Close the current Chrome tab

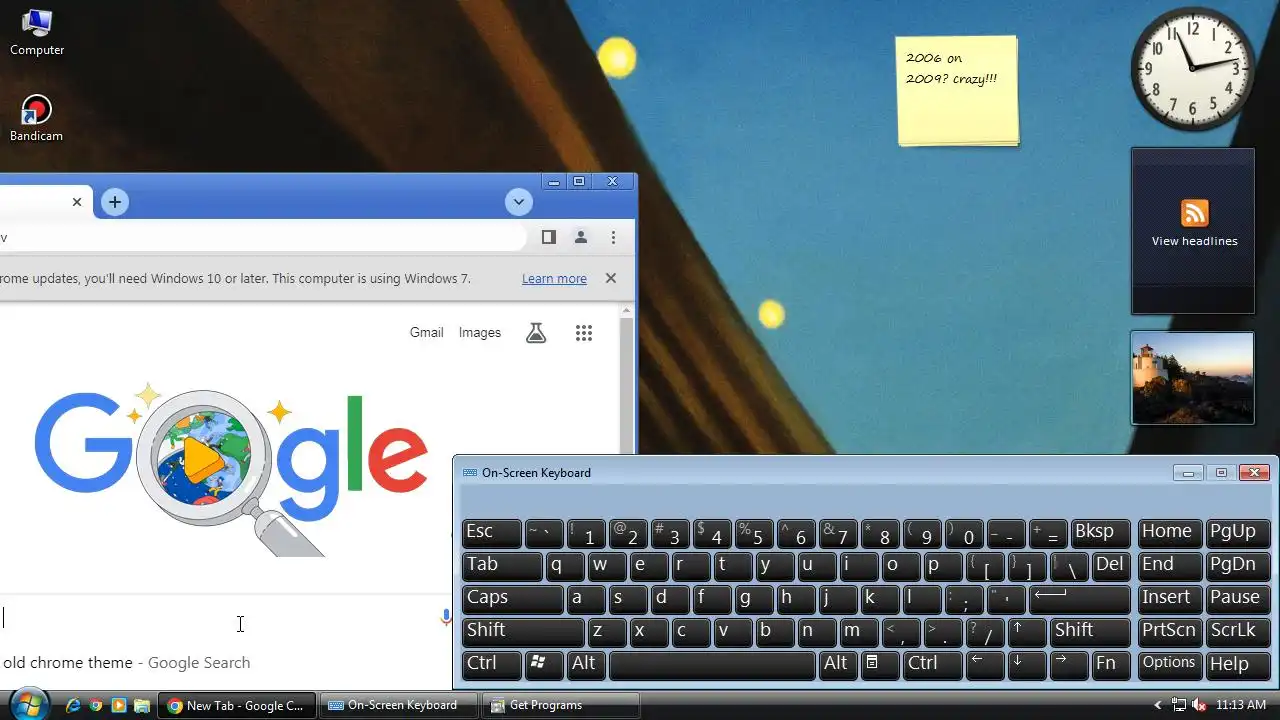coord(77,202)
